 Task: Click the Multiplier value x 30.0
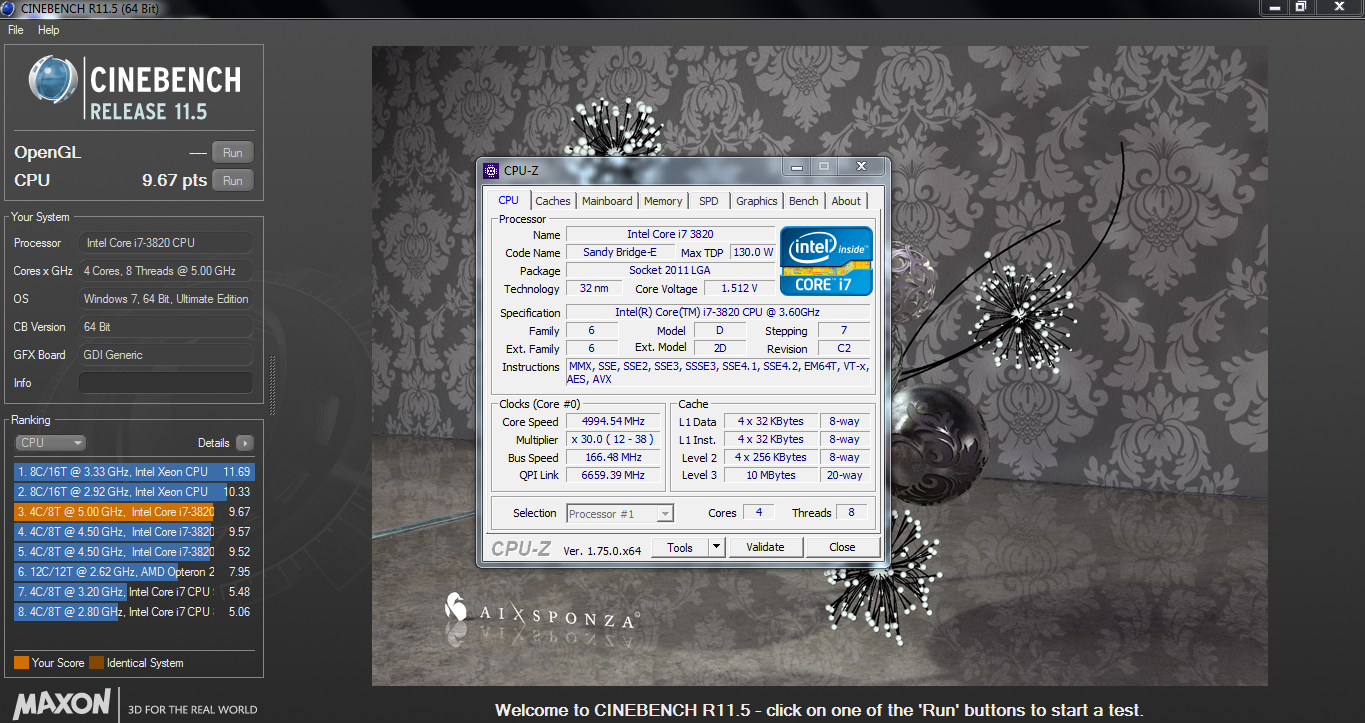coord(615,440)
